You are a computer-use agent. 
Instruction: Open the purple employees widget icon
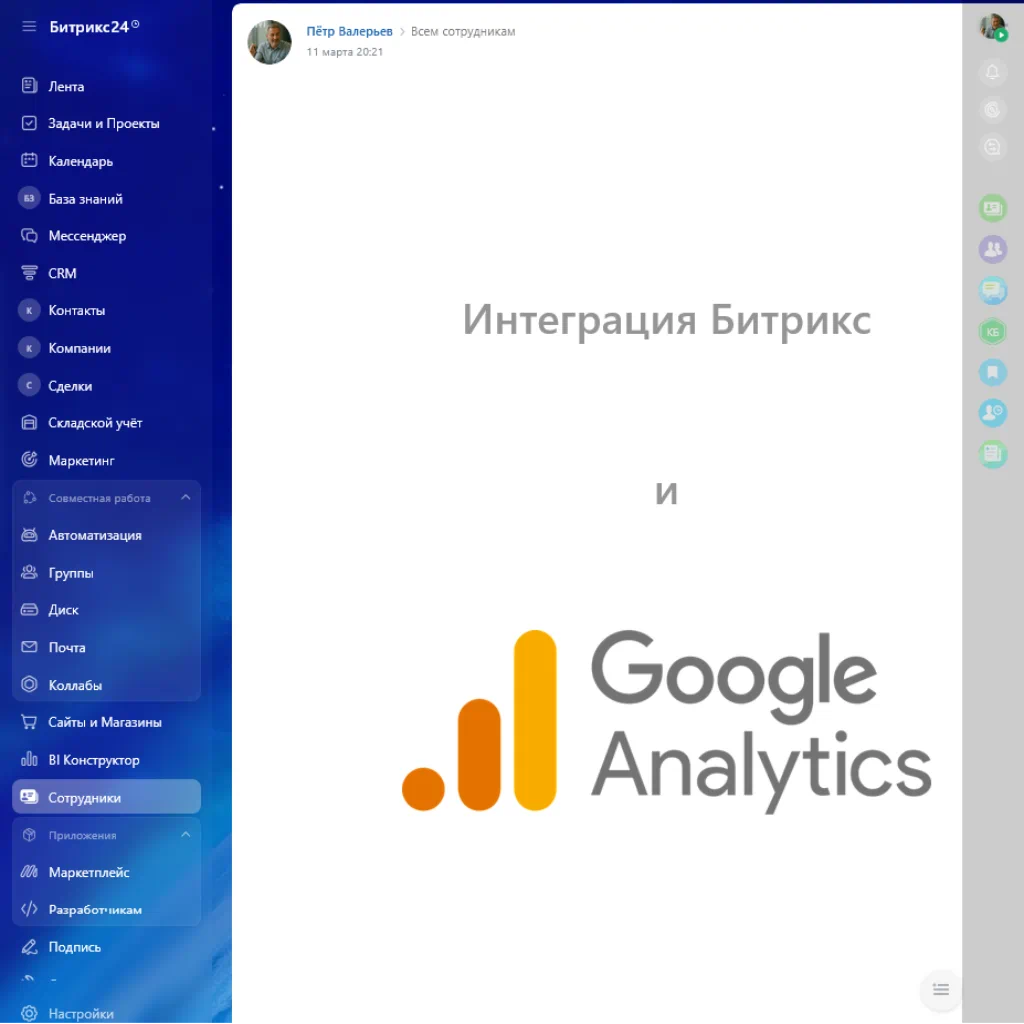click(x=992, y=249)
